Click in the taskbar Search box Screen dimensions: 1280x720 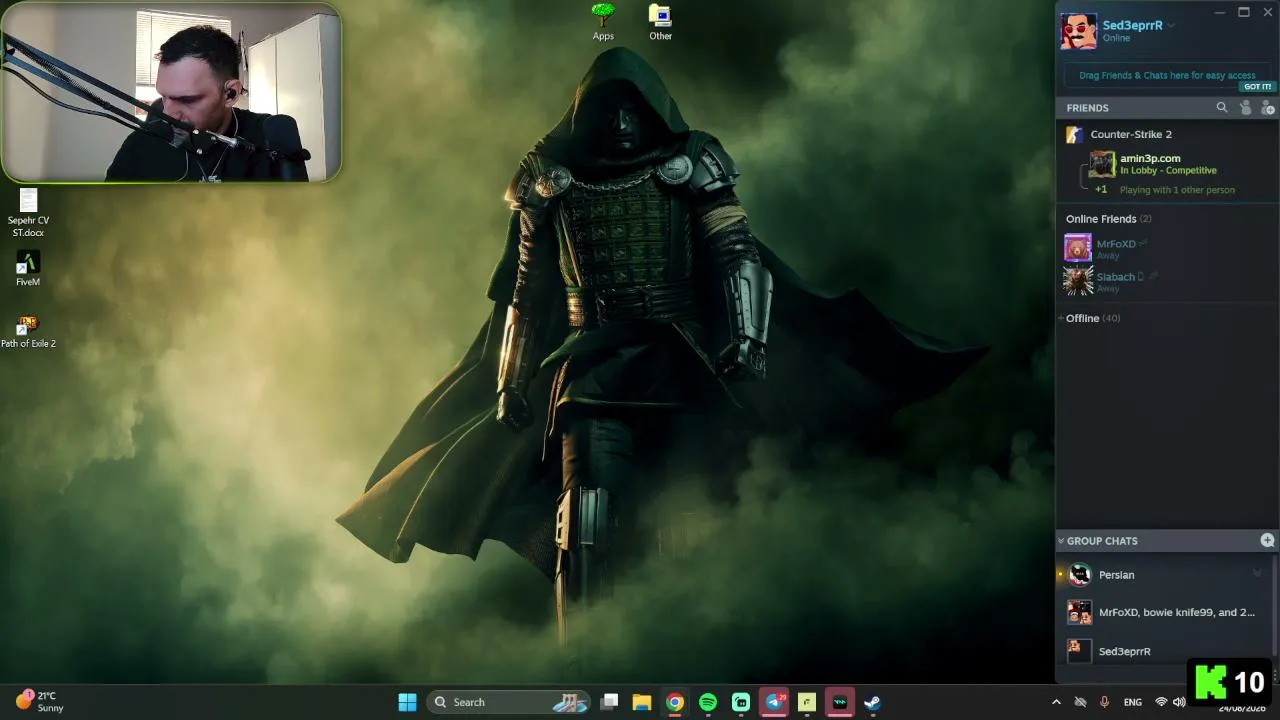509,702
